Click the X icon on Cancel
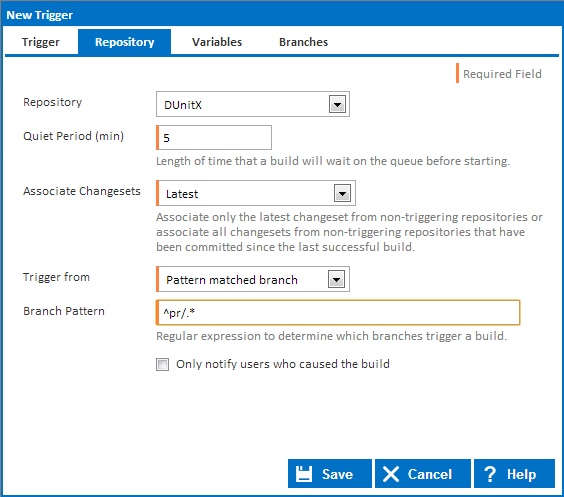The image size is (564, 497). tap(391, 474)
